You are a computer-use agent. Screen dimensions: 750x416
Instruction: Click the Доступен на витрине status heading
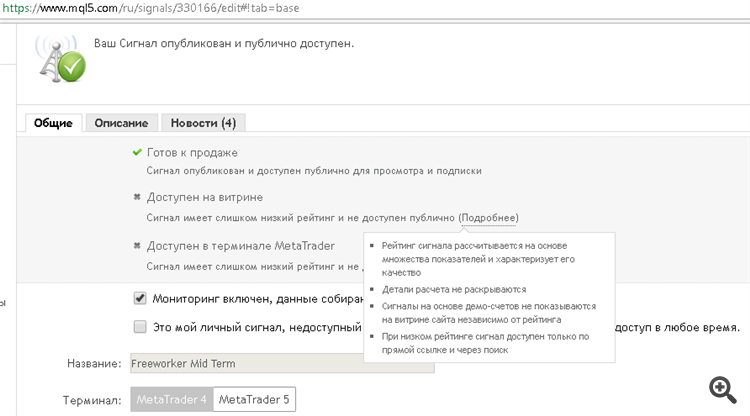205,197
